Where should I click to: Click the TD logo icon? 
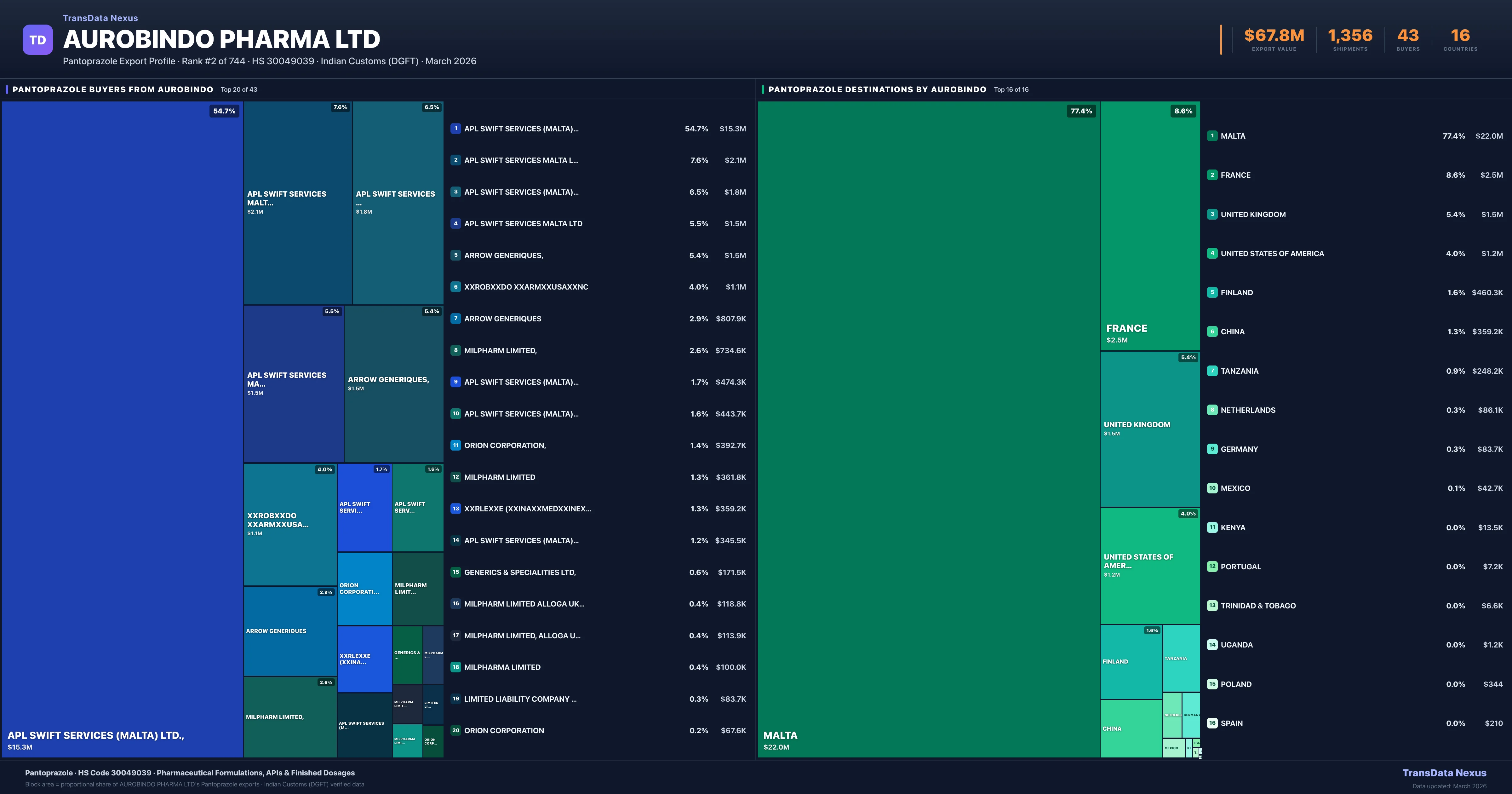(37, 40)
